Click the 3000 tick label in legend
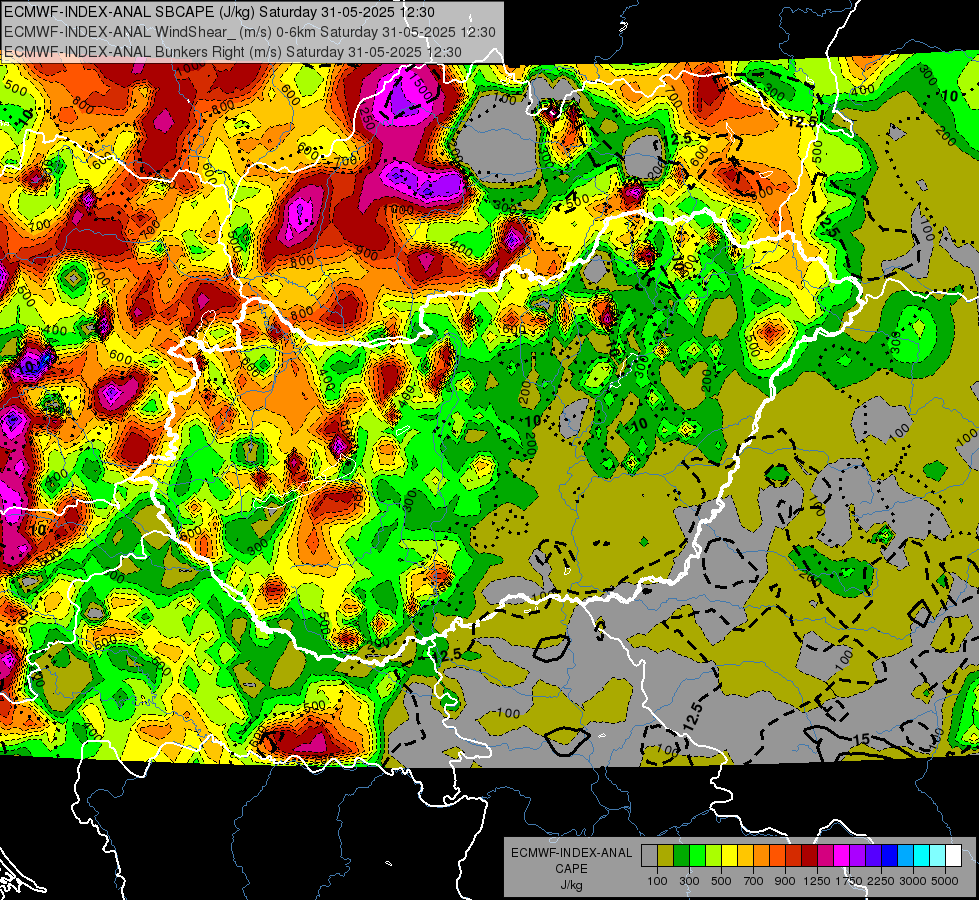This screenshot has width=979, height=900. [912, 881]
